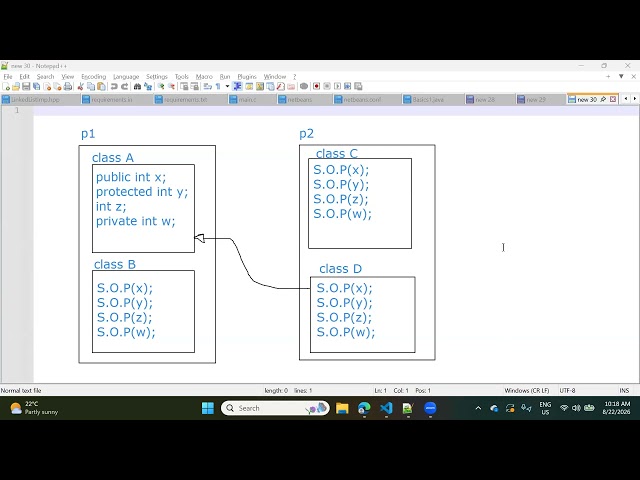Image resolution: width=640 pixels, height=480 pixels.
Task: Toggle the indent guide icon
Action: coord(238,87)
